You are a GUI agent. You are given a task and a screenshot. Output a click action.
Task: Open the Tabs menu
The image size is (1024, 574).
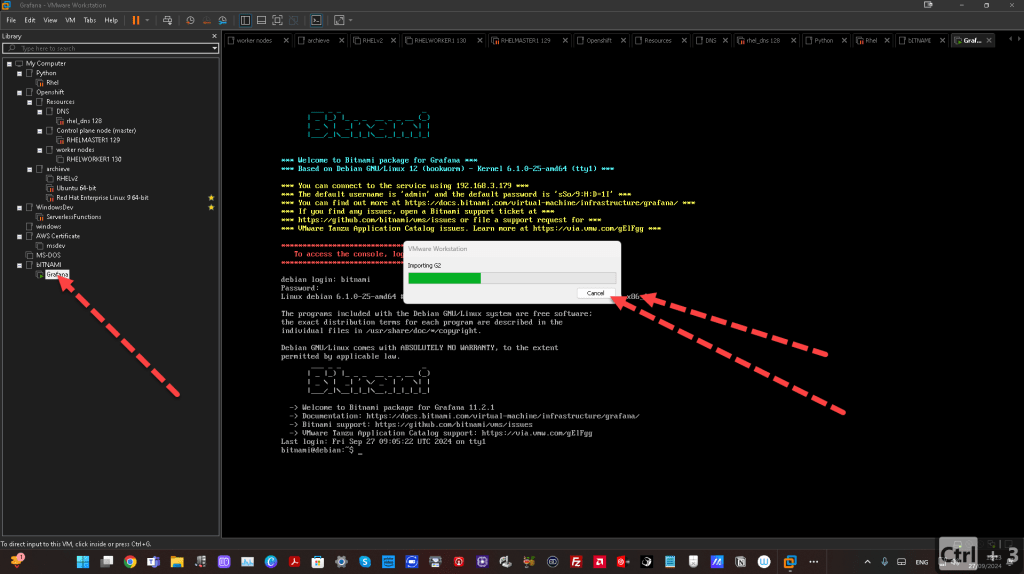tap(89, 20)
